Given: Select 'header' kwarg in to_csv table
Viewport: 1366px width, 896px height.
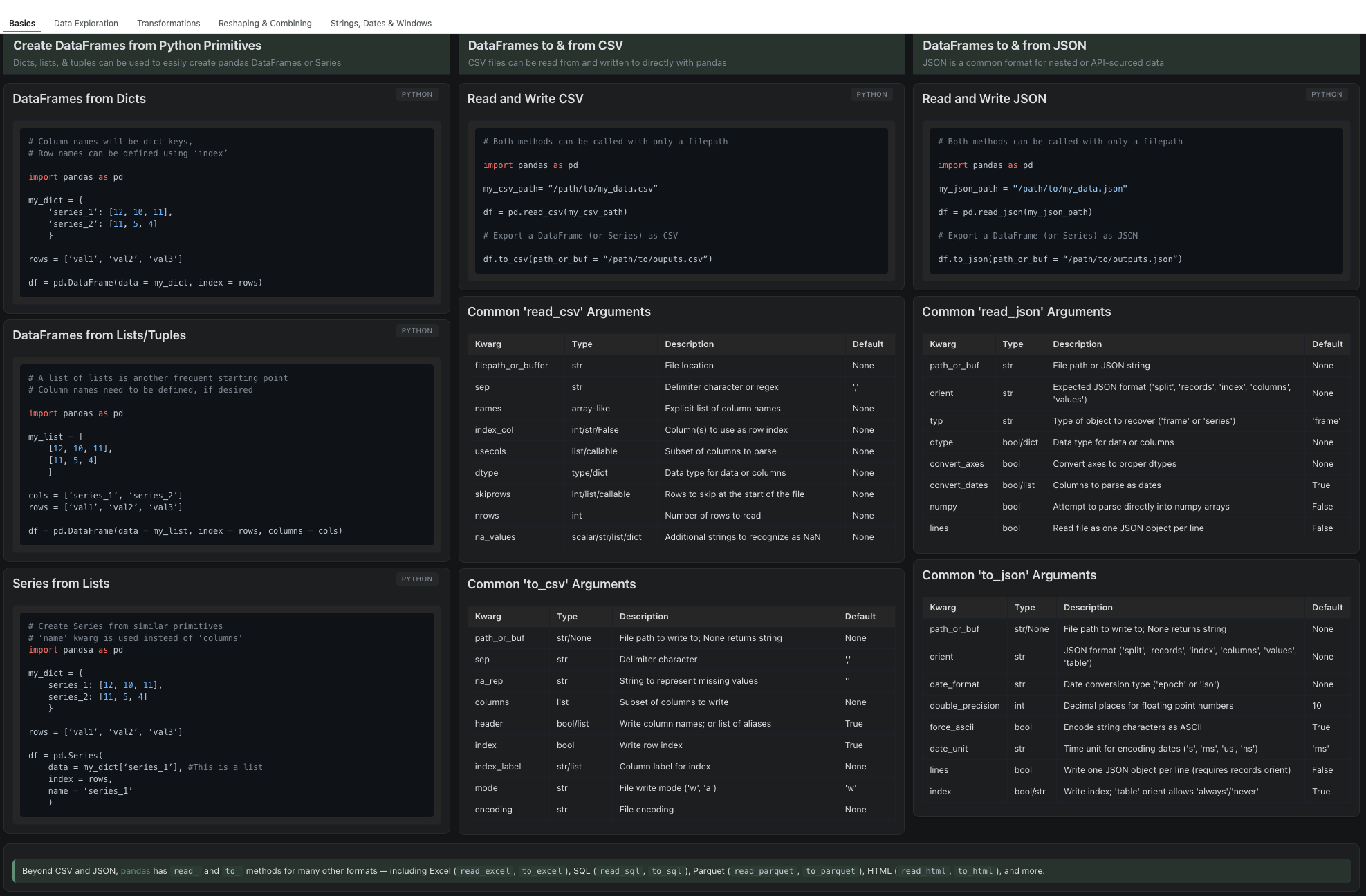Looking at the screenshot, I should tap(489, 724).
